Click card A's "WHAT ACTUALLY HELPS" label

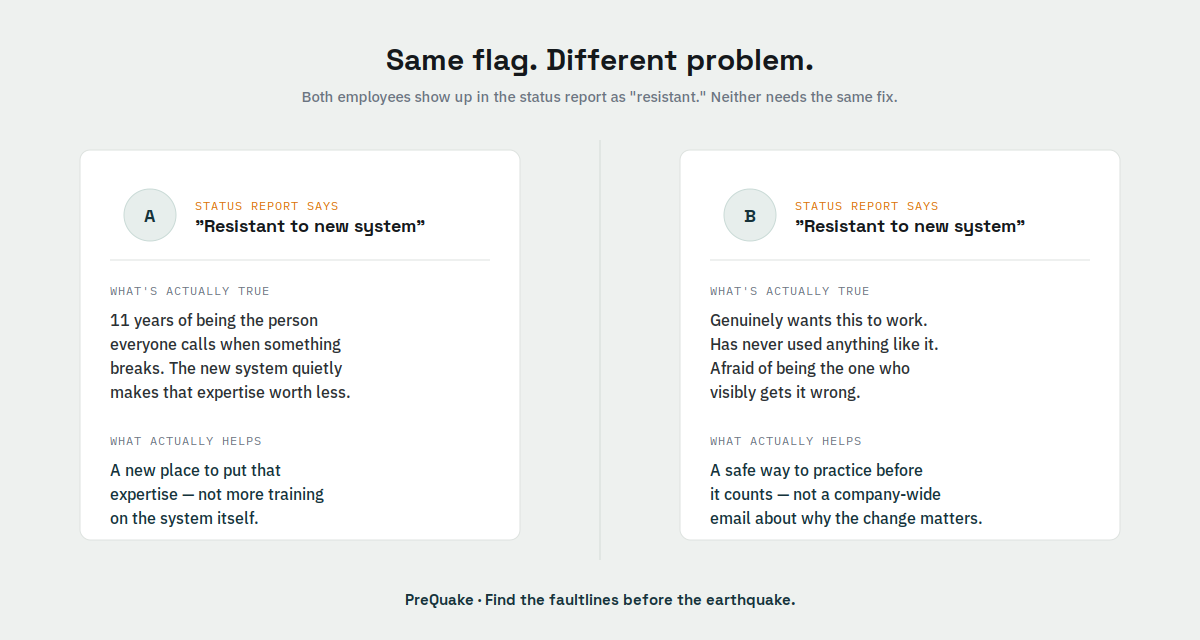[x=186, y=441]
